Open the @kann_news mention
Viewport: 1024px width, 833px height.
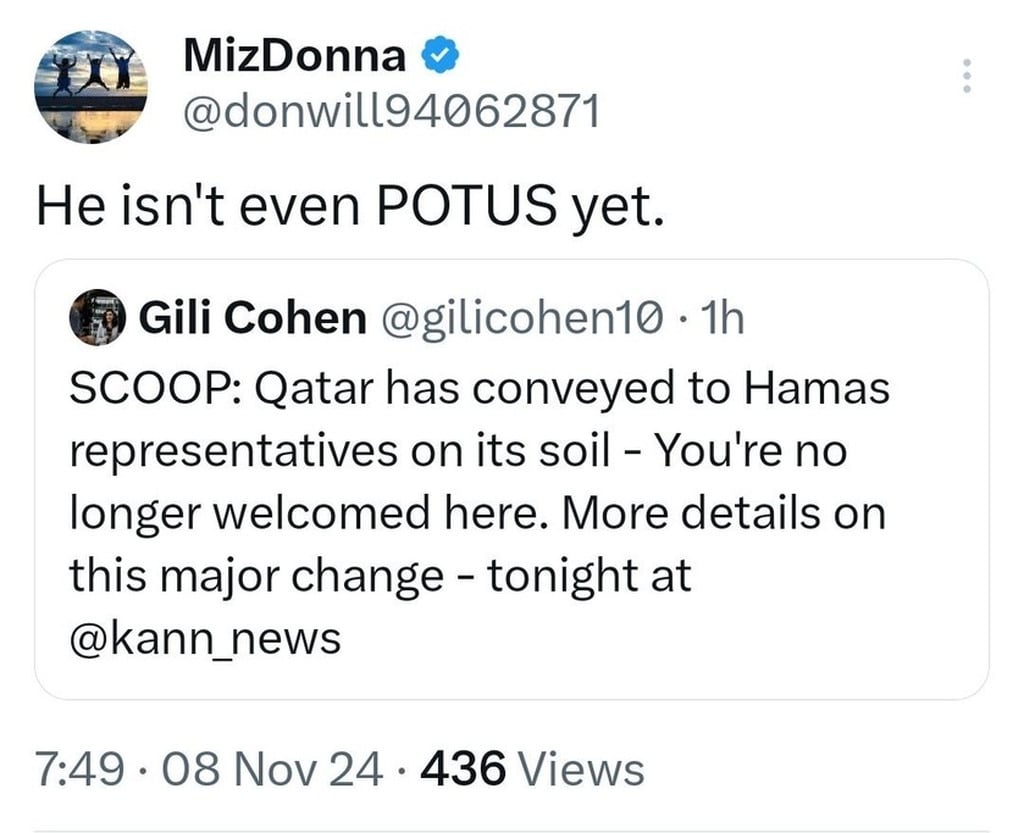[205, 638]
